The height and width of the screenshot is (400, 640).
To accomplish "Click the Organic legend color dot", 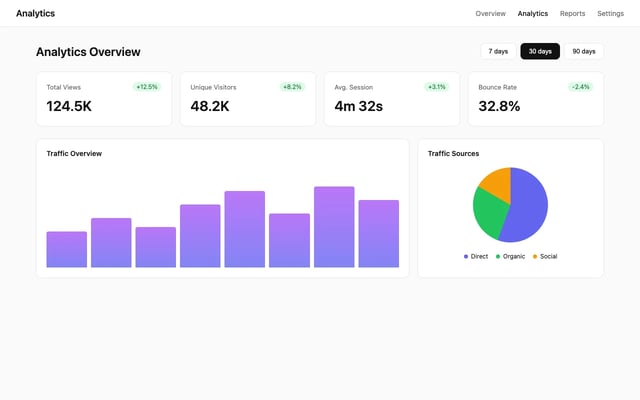I will (498, 257).
